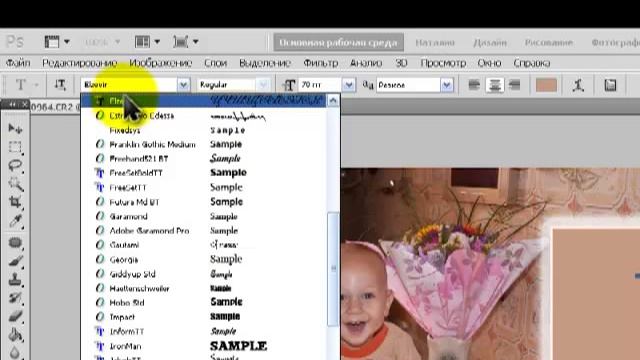The width and height of the screenshot is (640, 360).
Task: Open the Редактирование menu
Action: point(80,63)
